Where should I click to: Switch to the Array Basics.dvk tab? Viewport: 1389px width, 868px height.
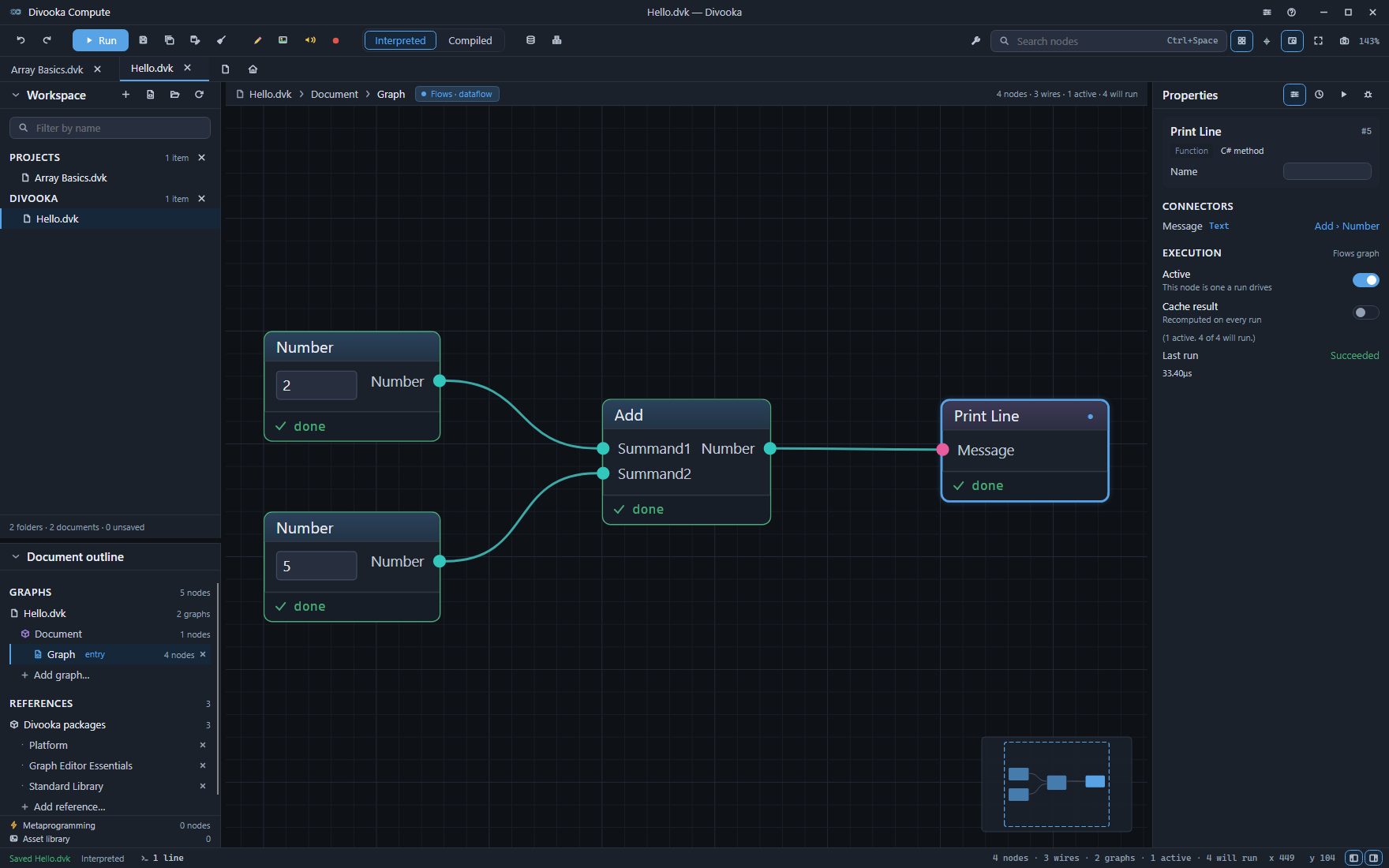(47, 69)
